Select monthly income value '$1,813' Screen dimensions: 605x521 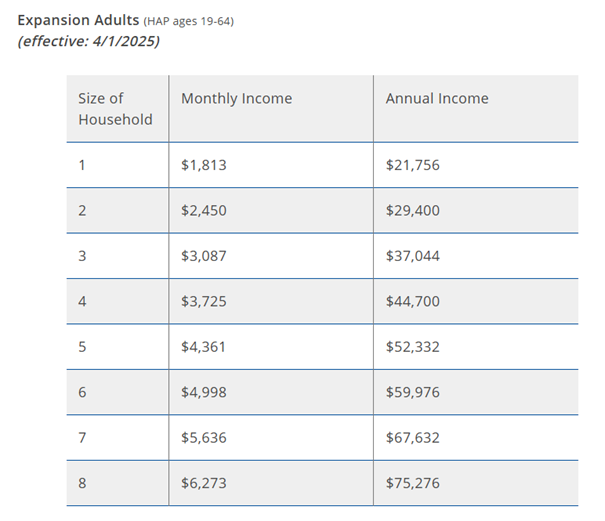(x=204, y=165)
